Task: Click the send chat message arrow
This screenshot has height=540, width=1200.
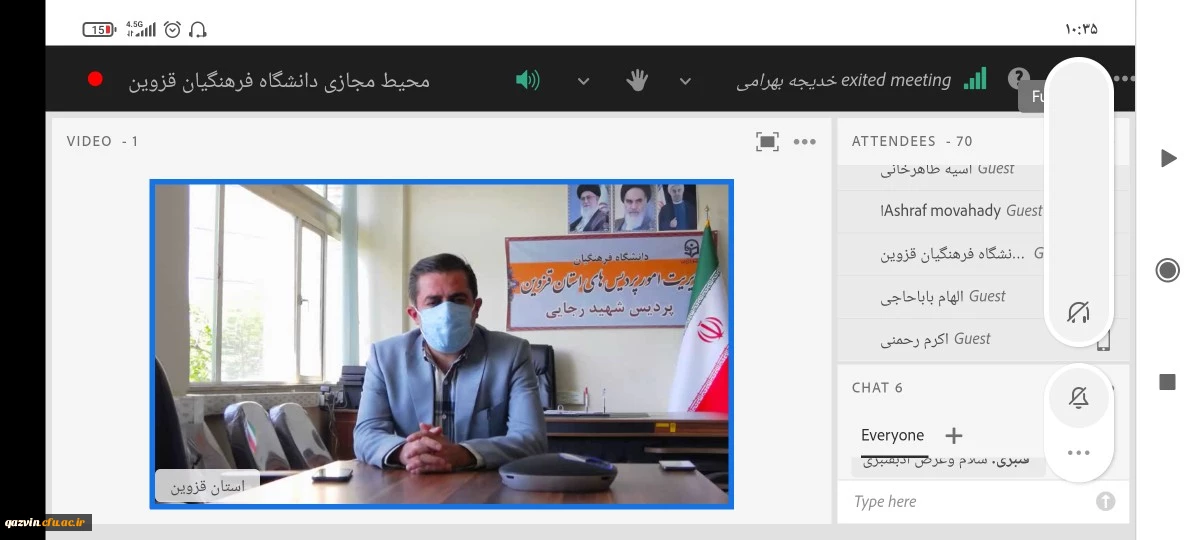Action: [x=1105, y=502]
